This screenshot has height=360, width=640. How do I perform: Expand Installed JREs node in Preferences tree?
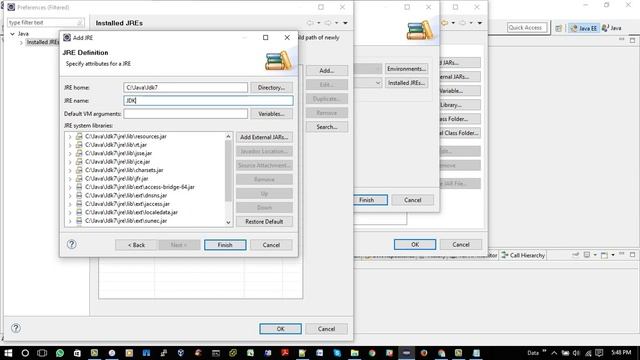(21, 42)
